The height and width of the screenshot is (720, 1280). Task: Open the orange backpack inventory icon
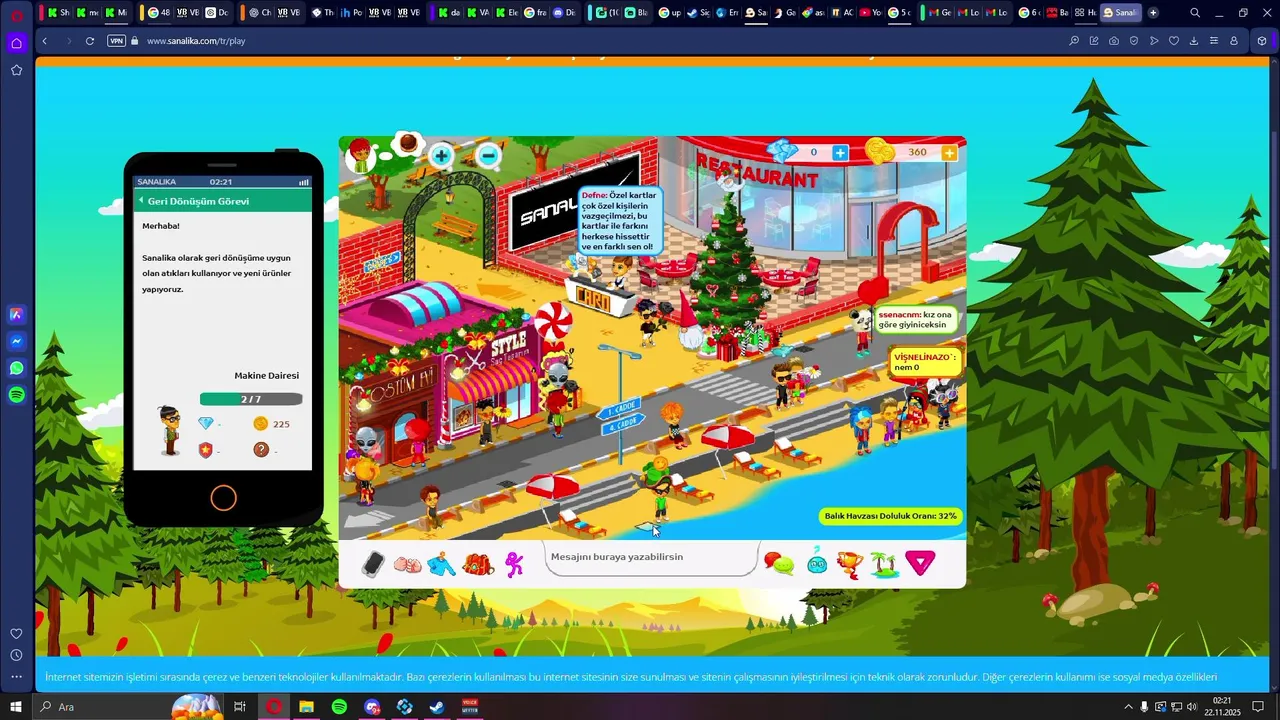[x=478, y=564]
